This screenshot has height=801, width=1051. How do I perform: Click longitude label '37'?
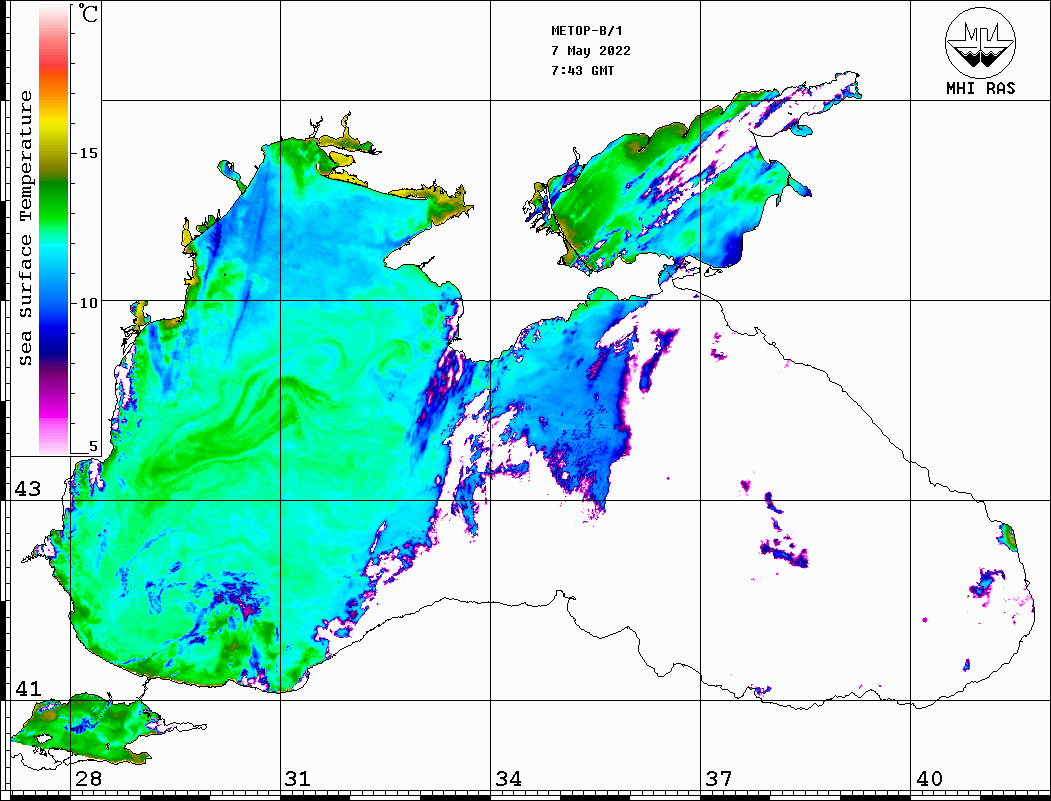pyautogui.click(x=719, y=778)
